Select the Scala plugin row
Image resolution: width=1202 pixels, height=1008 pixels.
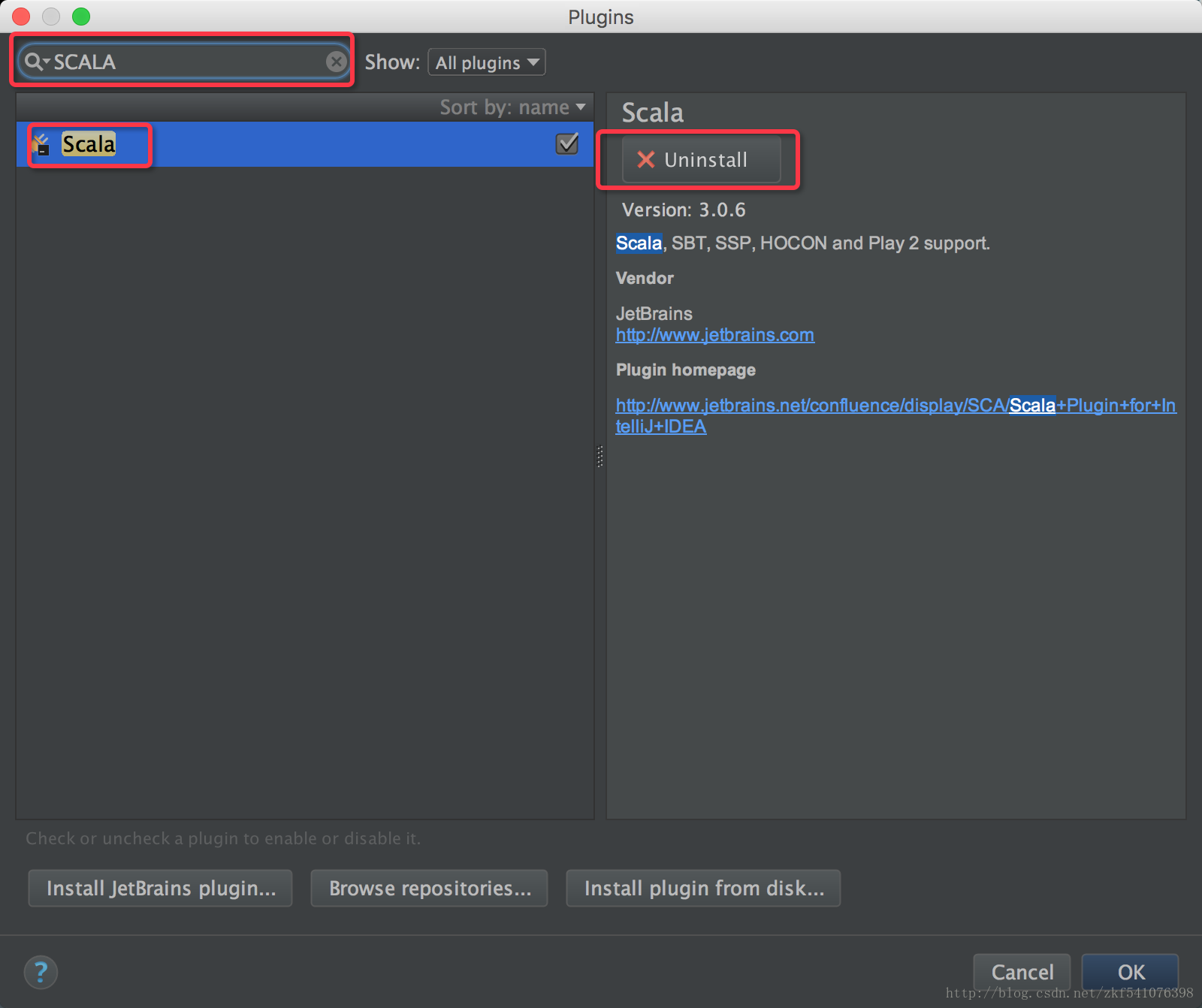click(x=305, y=144)
